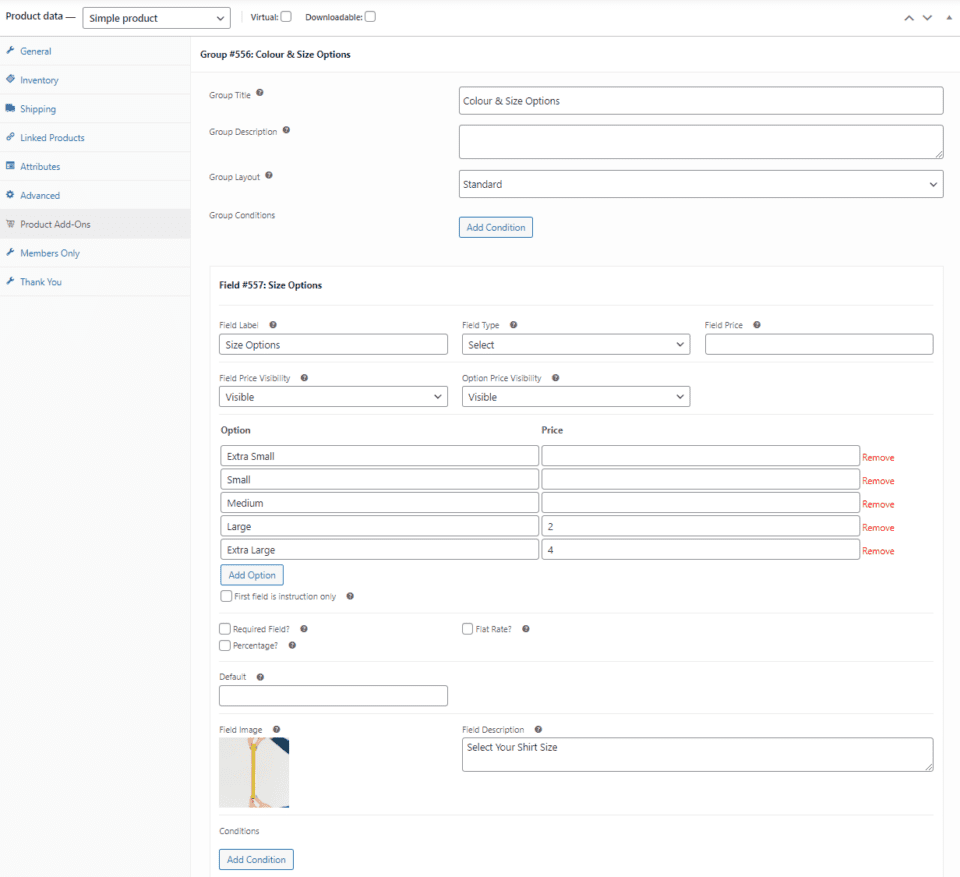This screenshot has height=877, width=960.
Task: Click the Field Image thumbnail
Action: [253, 772]
